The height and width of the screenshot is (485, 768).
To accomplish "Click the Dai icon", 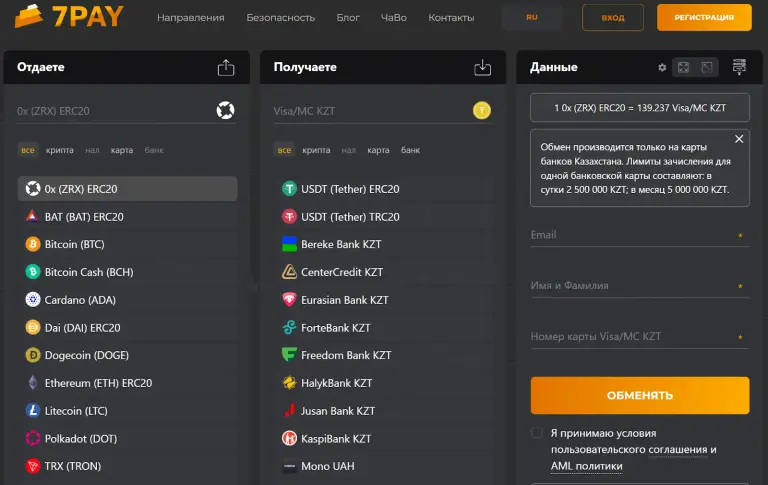I will 32,327.
